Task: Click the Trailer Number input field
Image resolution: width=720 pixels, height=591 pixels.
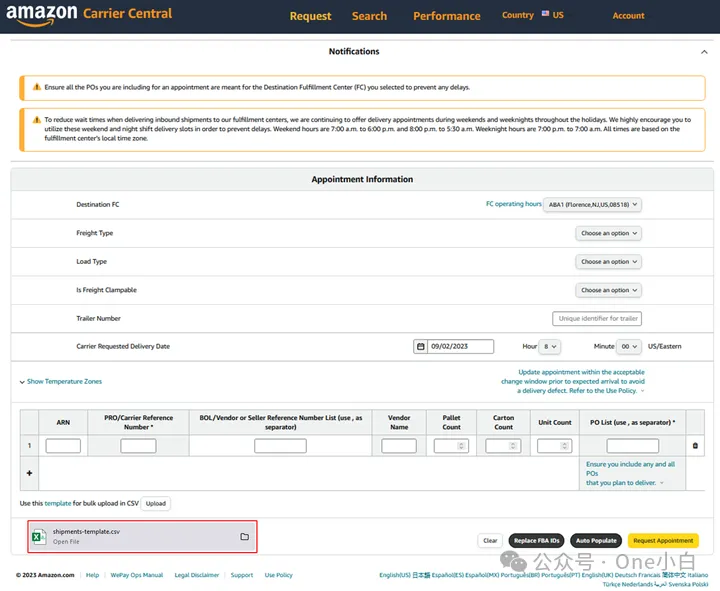Action: 597,319
